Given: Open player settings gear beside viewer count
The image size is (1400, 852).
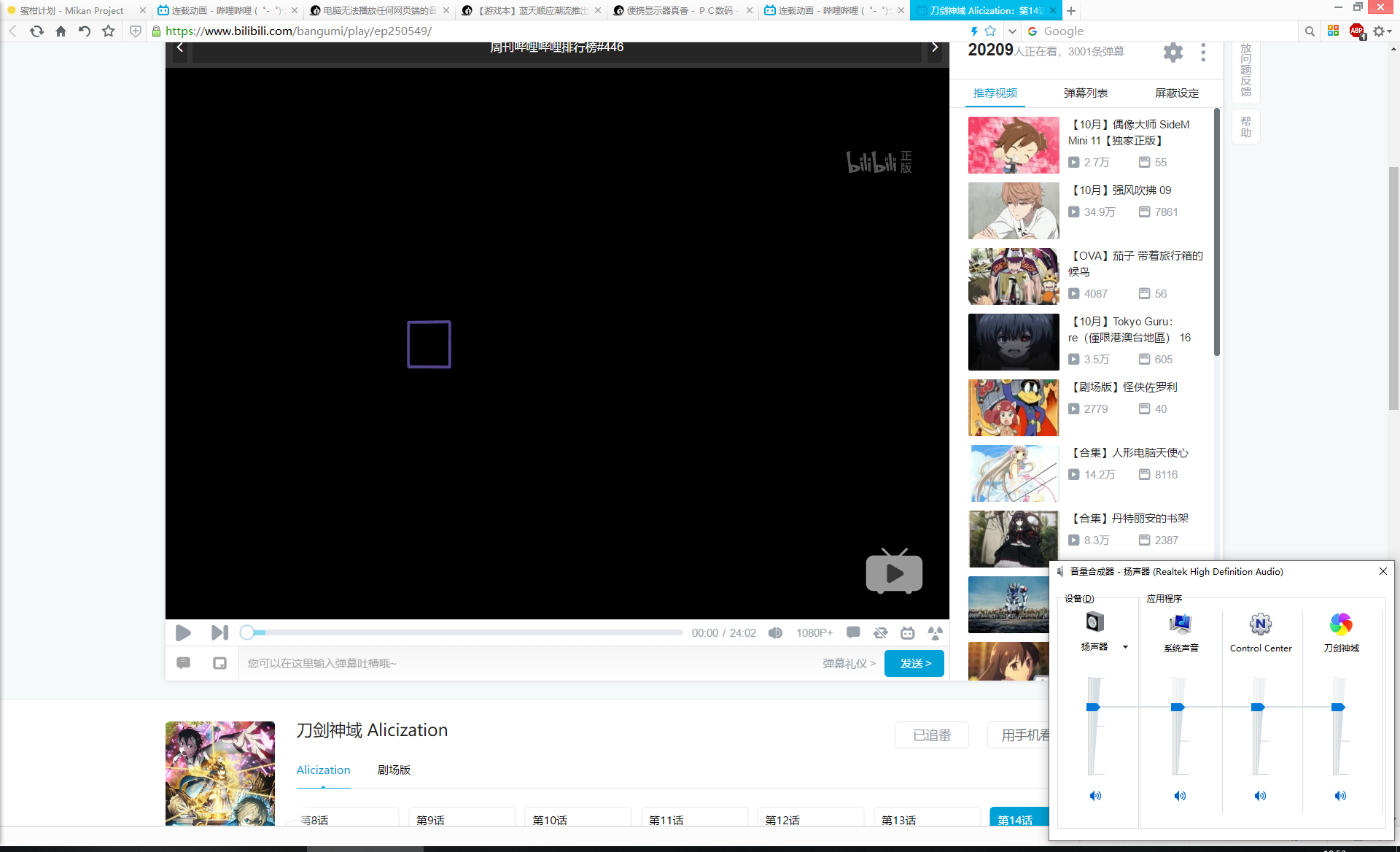Looking at the screenshot, I should point(1173,52).
